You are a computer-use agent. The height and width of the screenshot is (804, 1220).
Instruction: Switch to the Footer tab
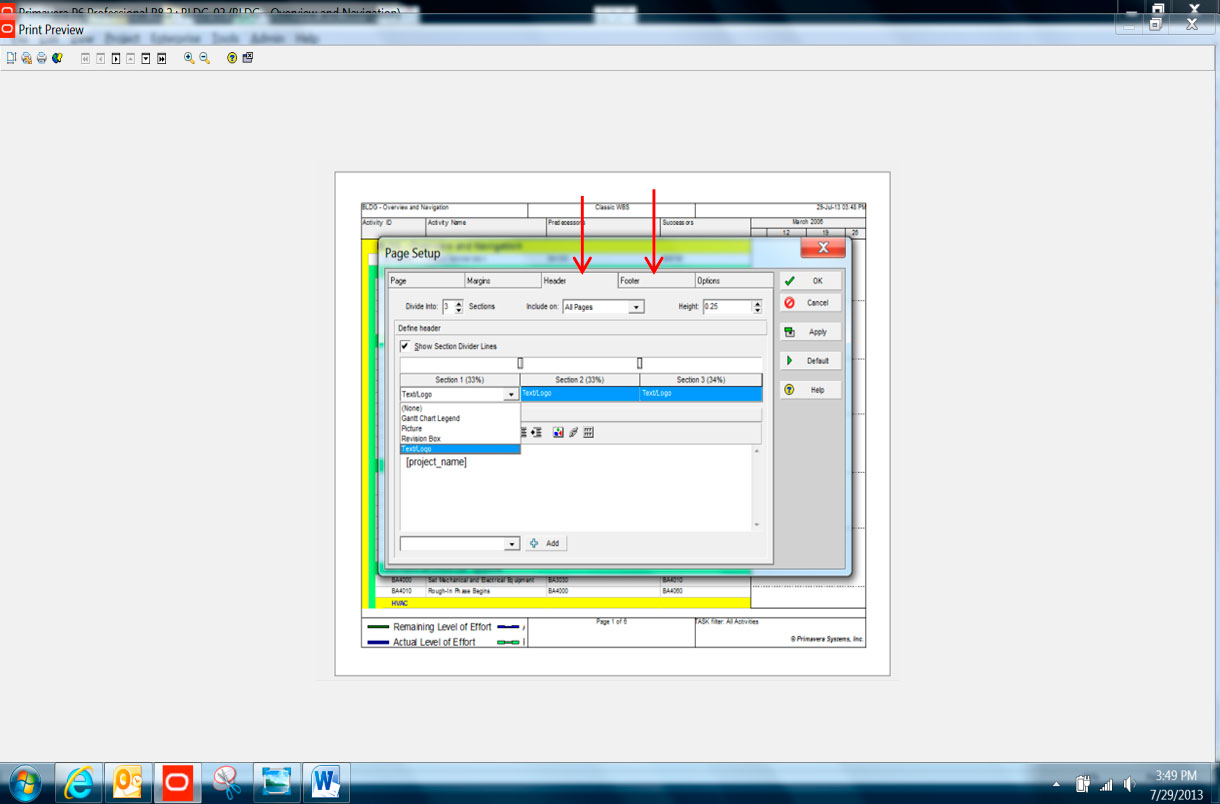click(657, 281)
